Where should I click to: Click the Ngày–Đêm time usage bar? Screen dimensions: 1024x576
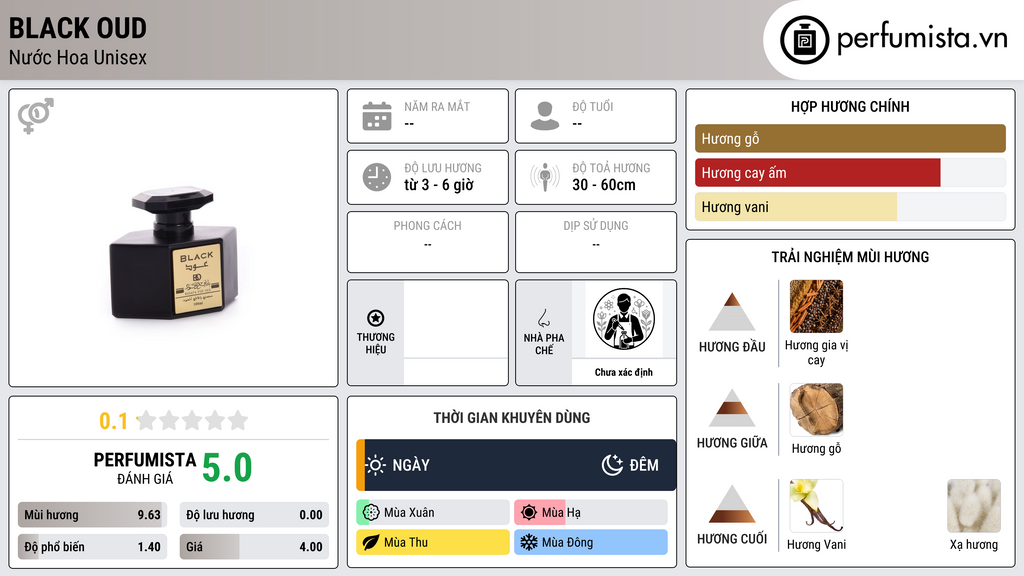click(x=516, y=465)
